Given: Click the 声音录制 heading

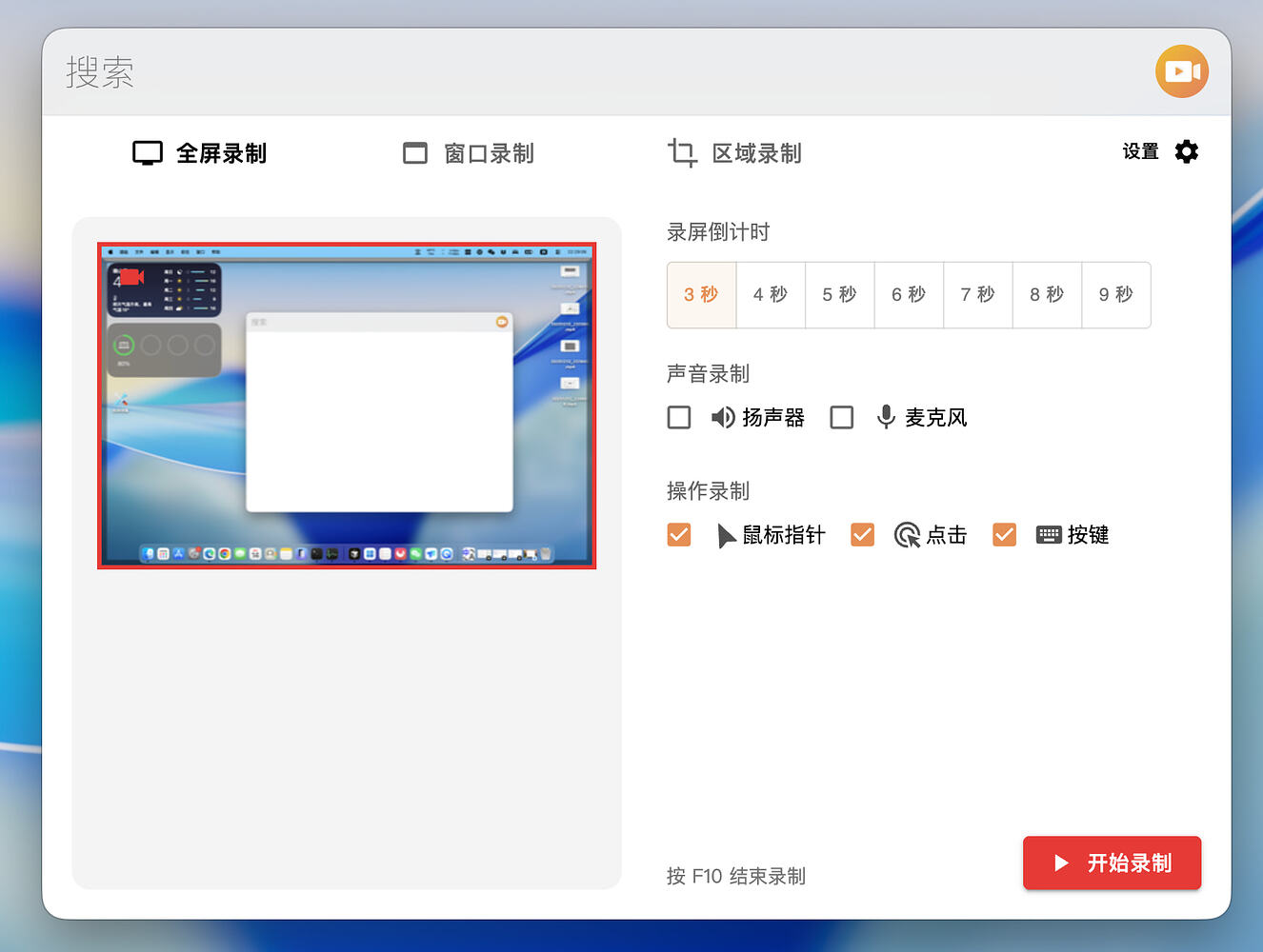Looking at the screenshot, I should (709, 374).
